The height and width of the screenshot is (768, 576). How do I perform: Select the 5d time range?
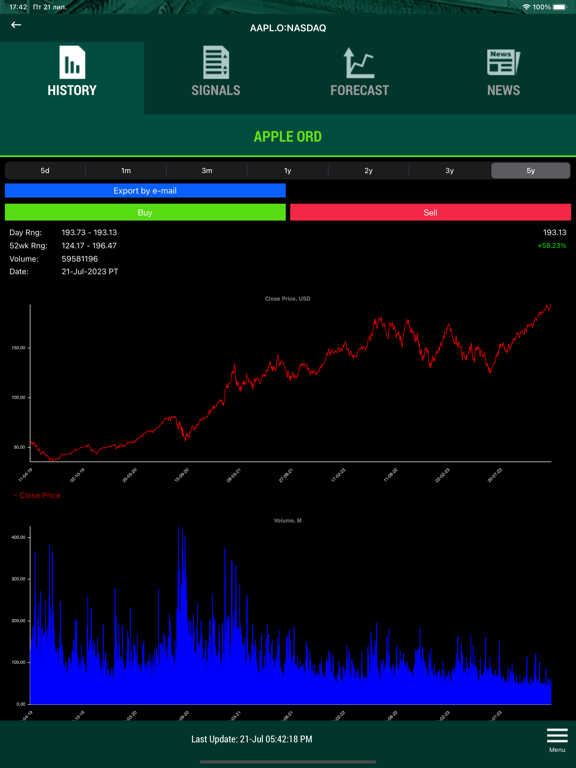tap(45, 170)
